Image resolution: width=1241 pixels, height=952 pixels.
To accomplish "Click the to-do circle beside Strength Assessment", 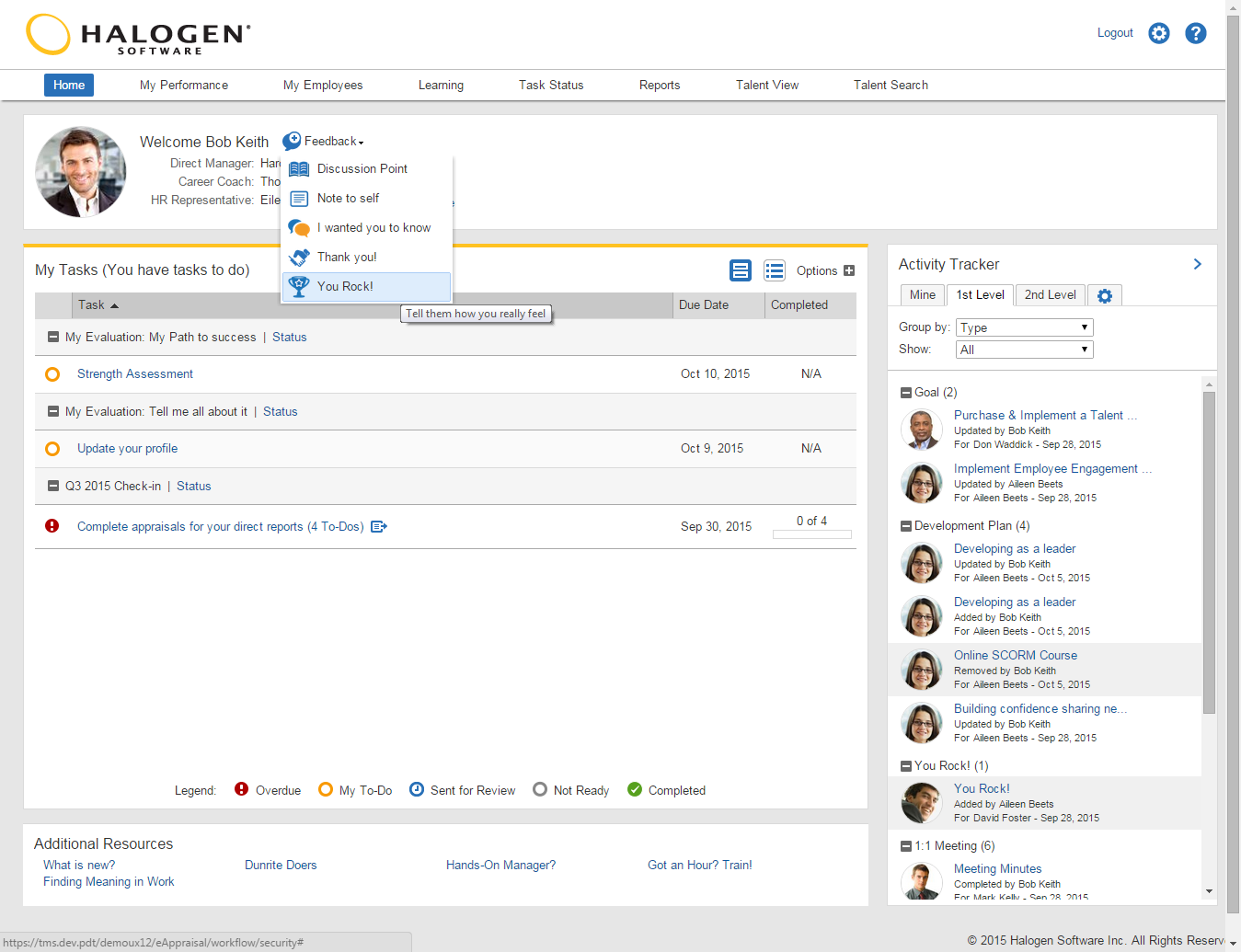I will coord(52,374).
